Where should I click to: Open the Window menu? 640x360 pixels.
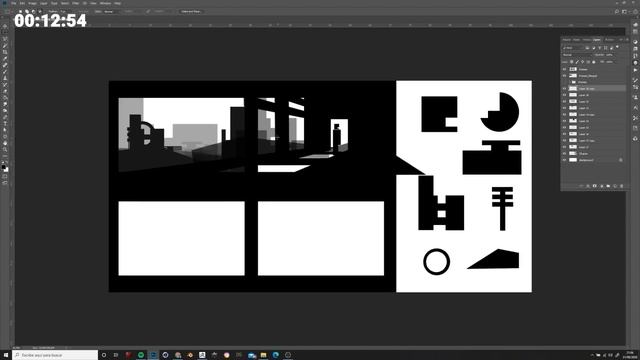tap(105, 3)
